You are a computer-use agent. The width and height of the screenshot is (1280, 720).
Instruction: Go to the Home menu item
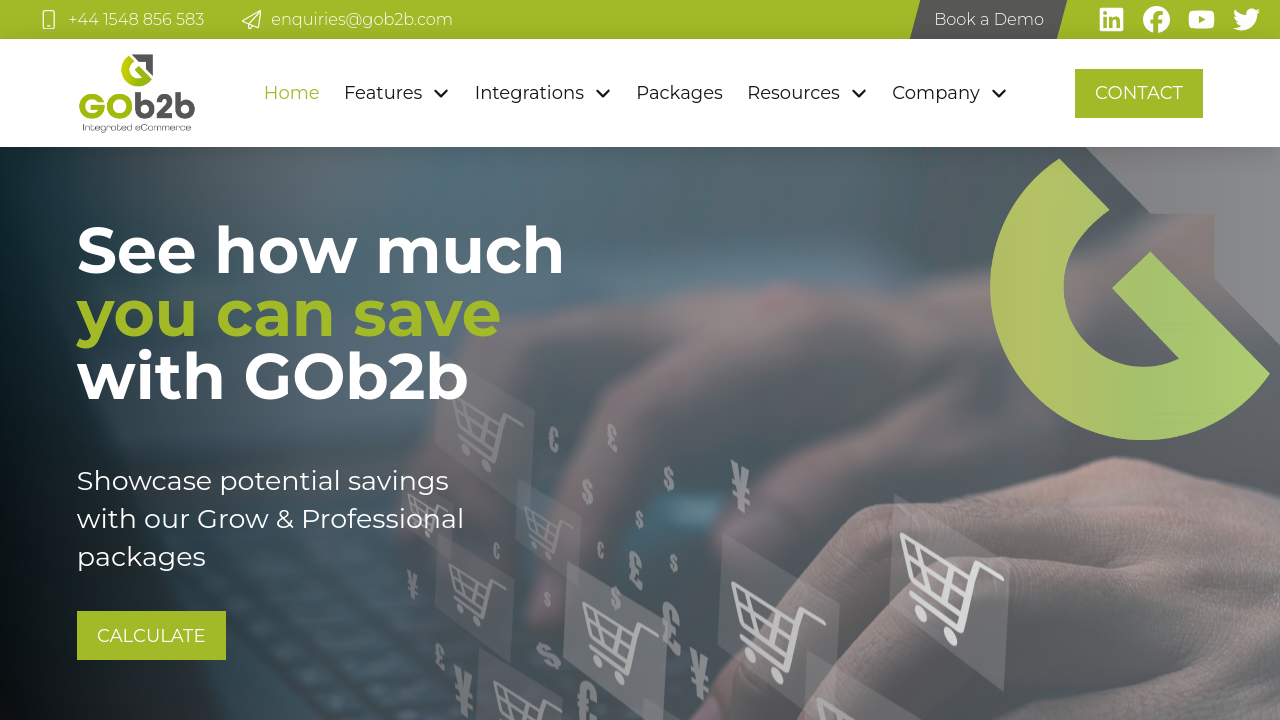point(291,93)
